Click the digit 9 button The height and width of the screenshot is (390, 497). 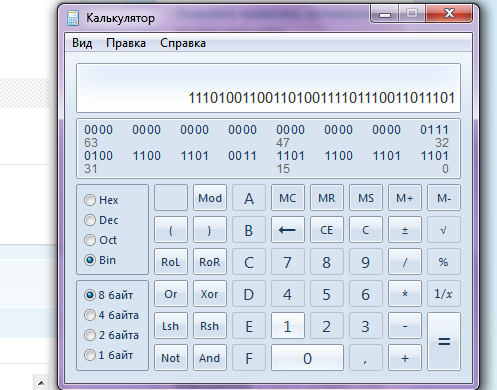pos(366,262)
